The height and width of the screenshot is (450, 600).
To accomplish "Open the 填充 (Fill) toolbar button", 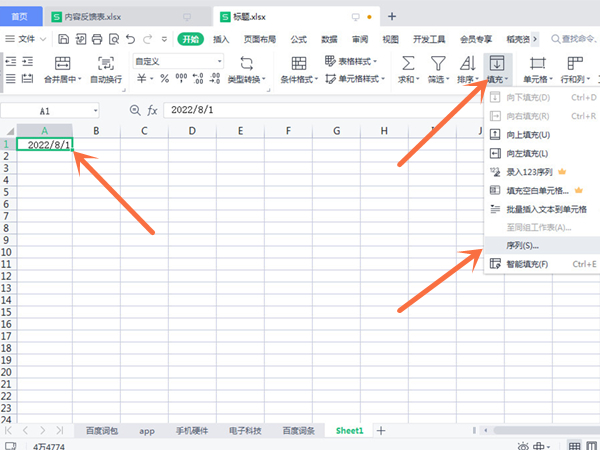I will point(496,68).
